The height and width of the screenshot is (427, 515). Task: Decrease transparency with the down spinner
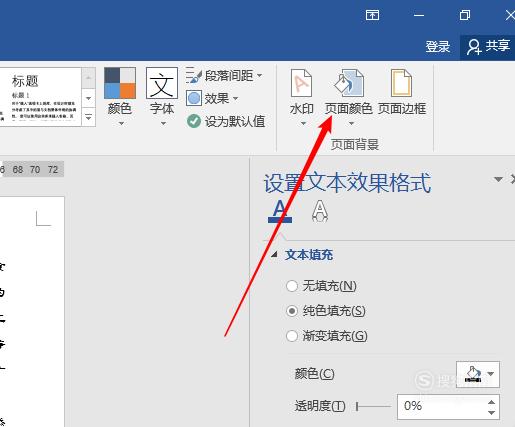[491, 413]
